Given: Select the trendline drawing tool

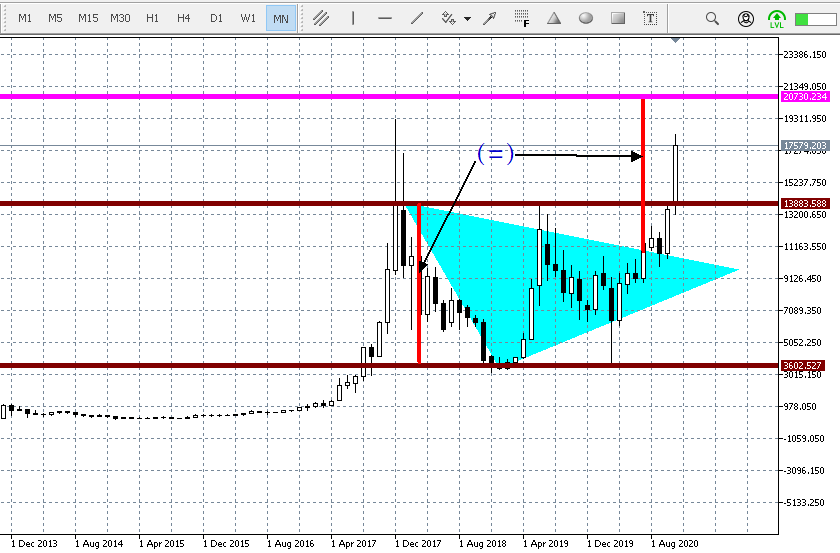Looking at the screenshot, I should [417, 18].
